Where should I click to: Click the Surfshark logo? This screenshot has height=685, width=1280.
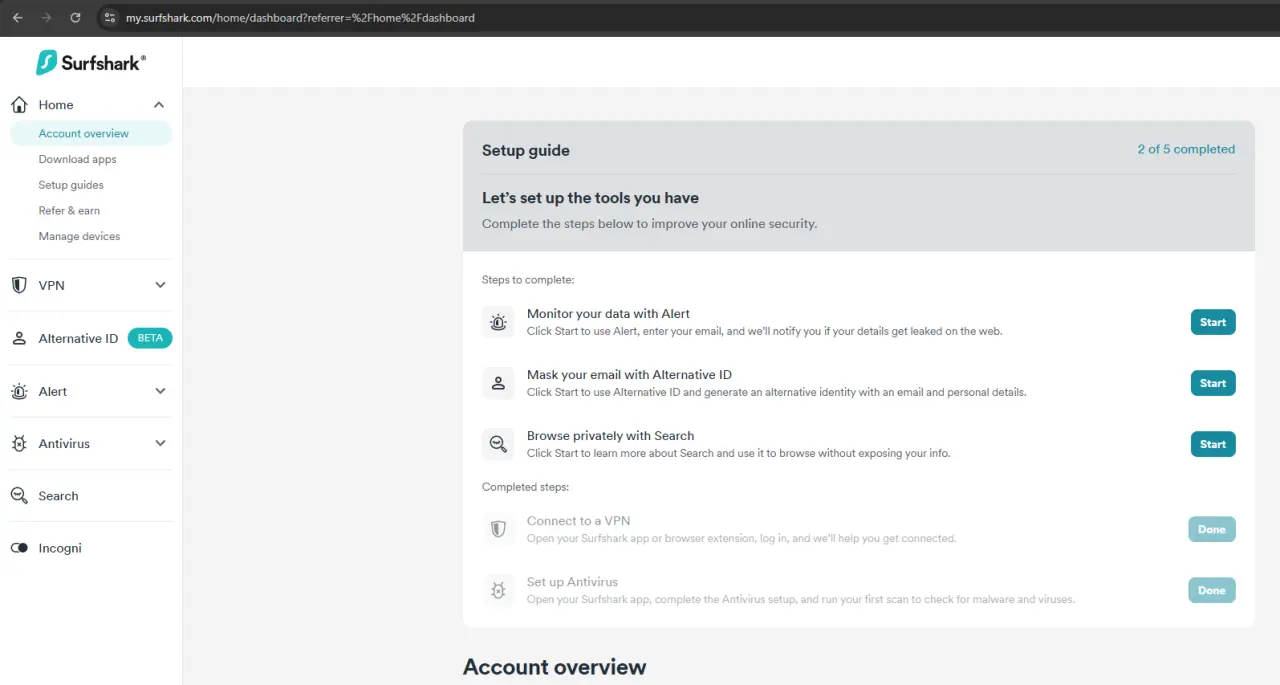(91, 63)
